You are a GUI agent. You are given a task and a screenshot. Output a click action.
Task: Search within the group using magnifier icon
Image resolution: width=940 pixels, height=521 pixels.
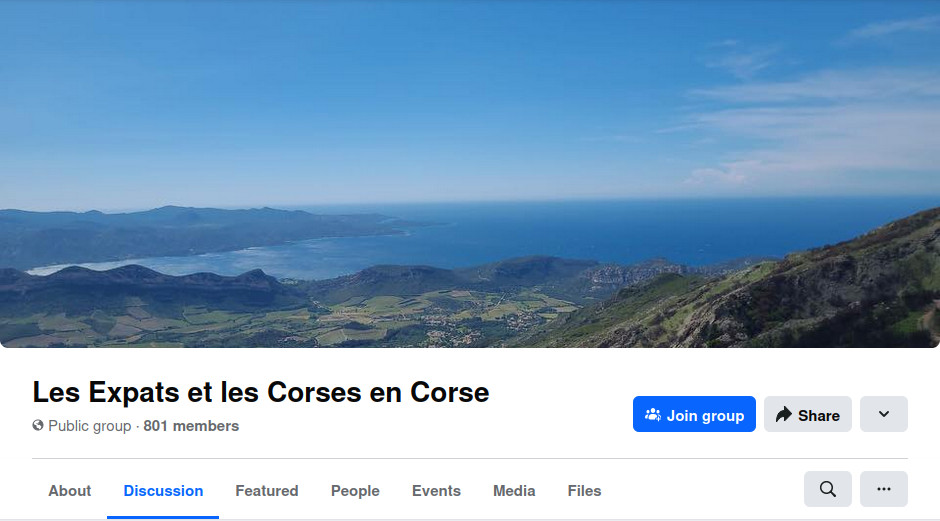827,489
